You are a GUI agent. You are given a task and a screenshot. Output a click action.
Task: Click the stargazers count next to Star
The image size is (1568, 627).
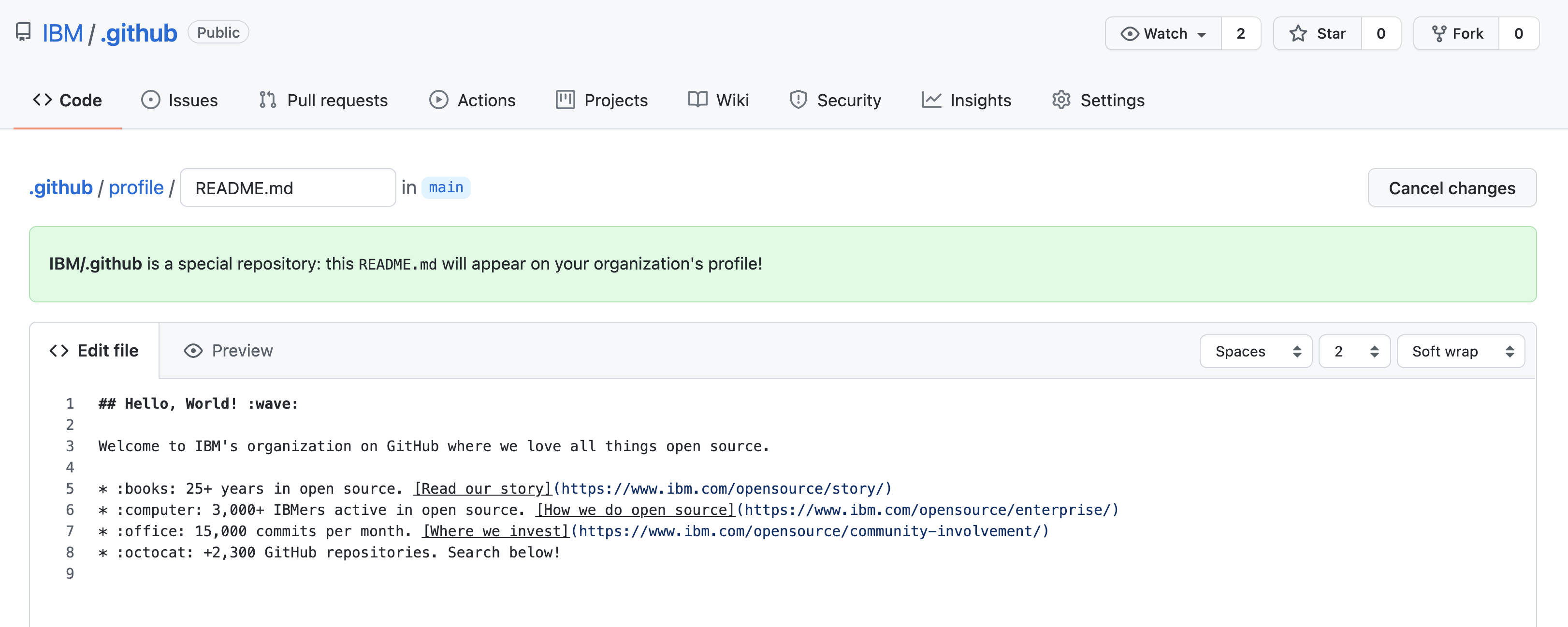pyautogui.click(x=1381, y=33)
